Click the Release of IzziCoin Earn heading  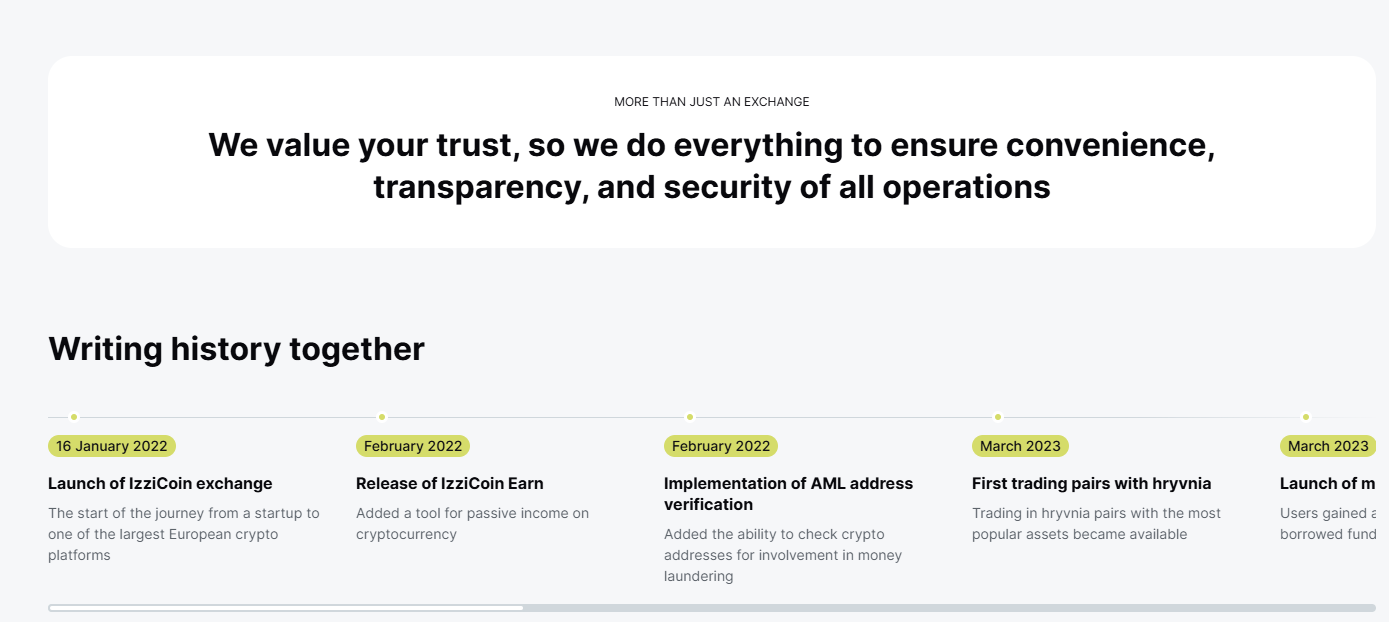click(x=450, y=483)
